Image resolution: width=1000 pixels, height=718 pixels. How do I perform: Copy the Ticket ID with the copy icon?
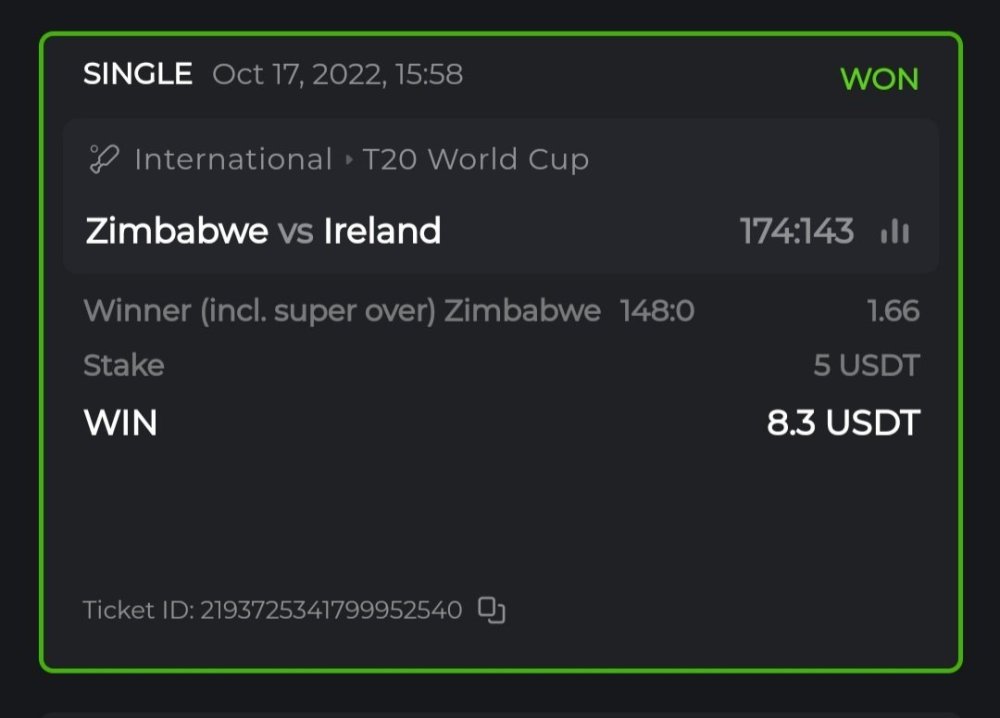(x=491, y=610)
